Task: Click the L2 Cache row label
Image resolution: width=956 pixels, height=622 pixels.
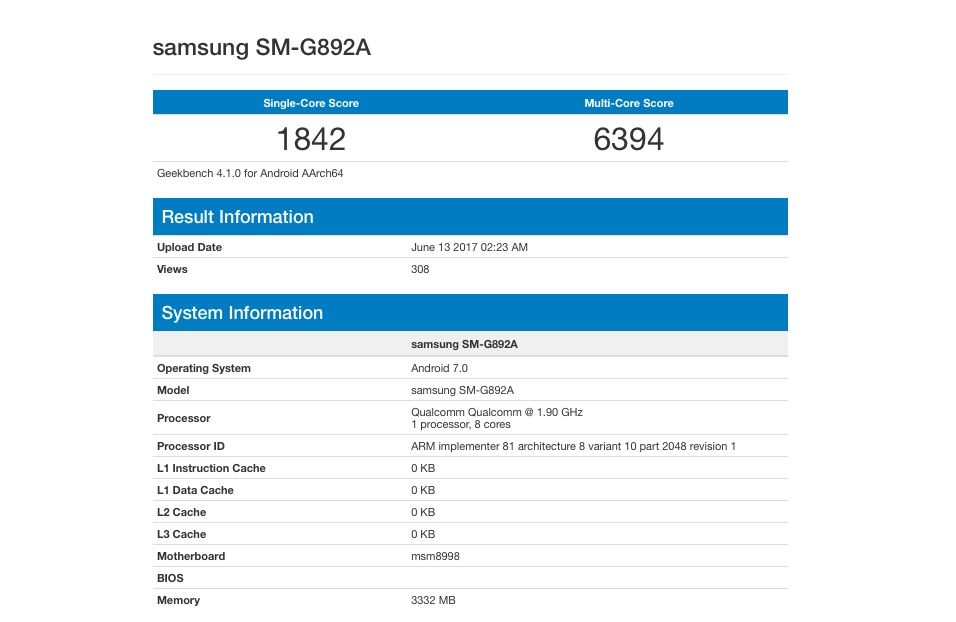Action: [181, 512]
